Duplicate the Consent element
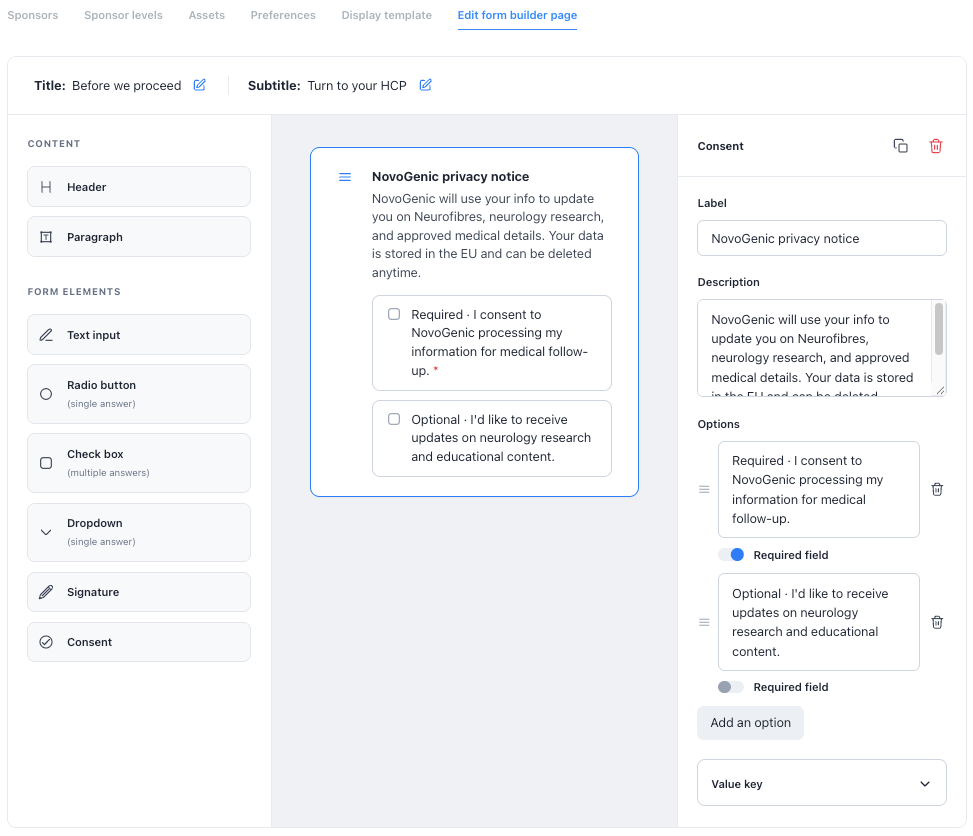This screenshot has height=836, width=973. tap(900, 146)
